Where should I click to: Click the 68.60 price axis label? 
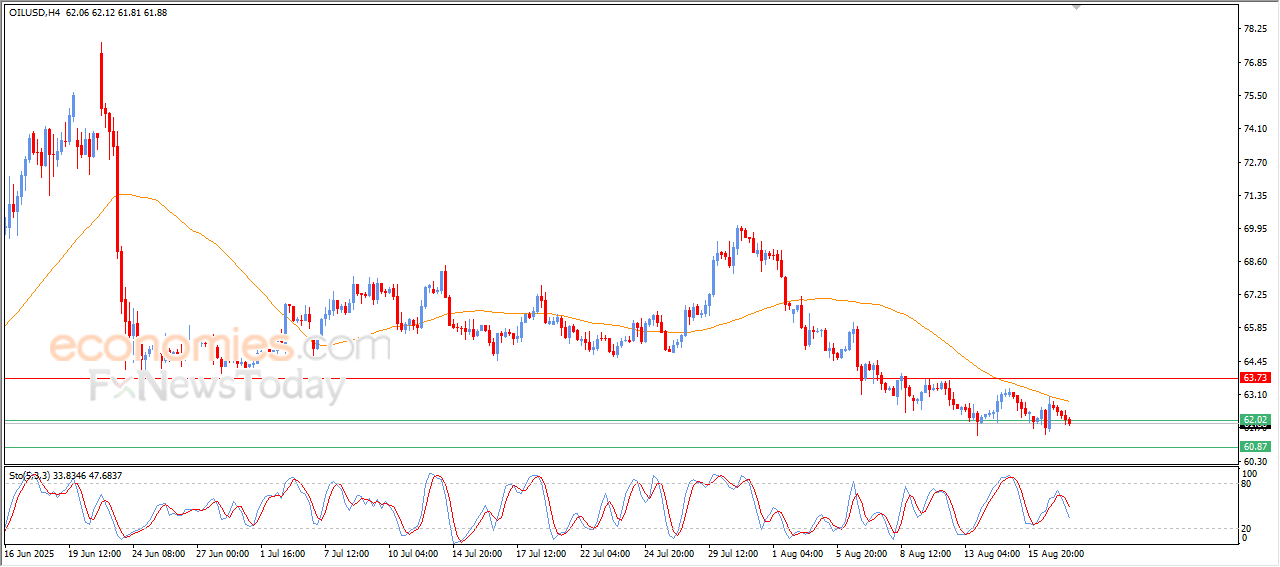[1257, 261]
